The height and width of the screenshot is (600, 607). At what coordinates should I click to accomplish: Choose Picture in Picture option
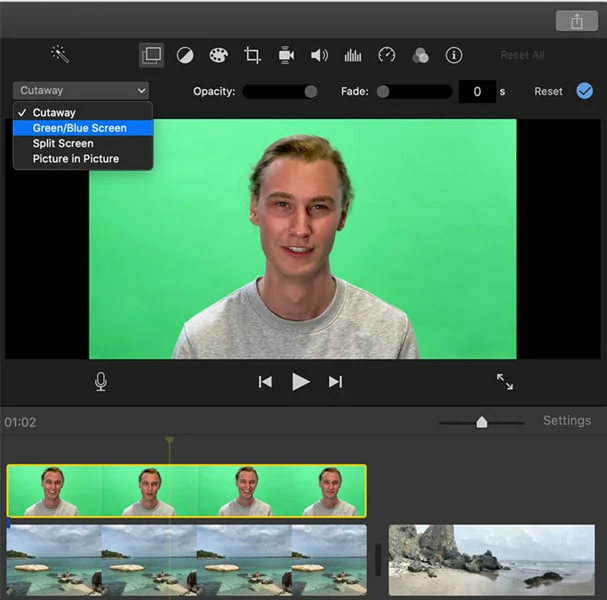(83, 159)
